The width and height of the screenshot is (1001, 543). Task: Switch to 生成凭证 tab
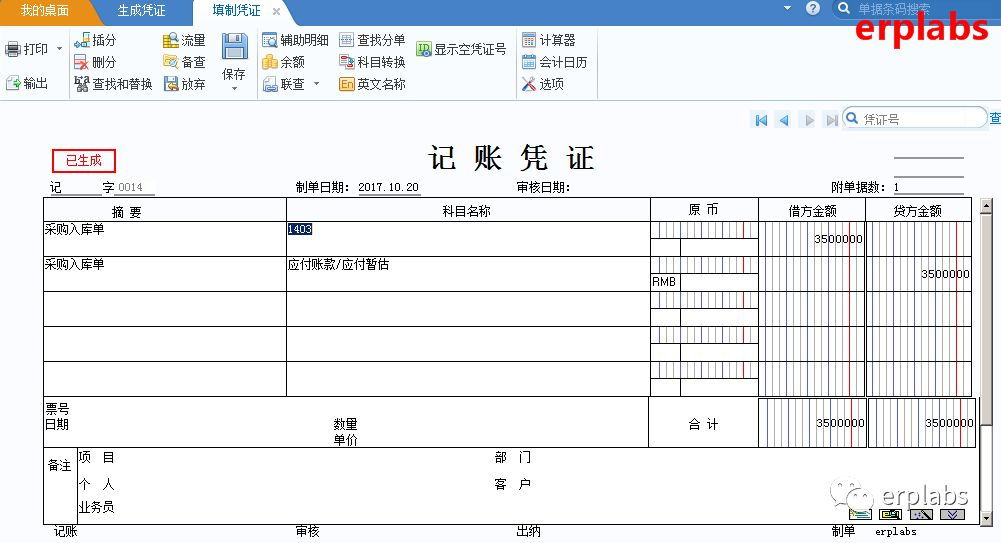point(141,10)
